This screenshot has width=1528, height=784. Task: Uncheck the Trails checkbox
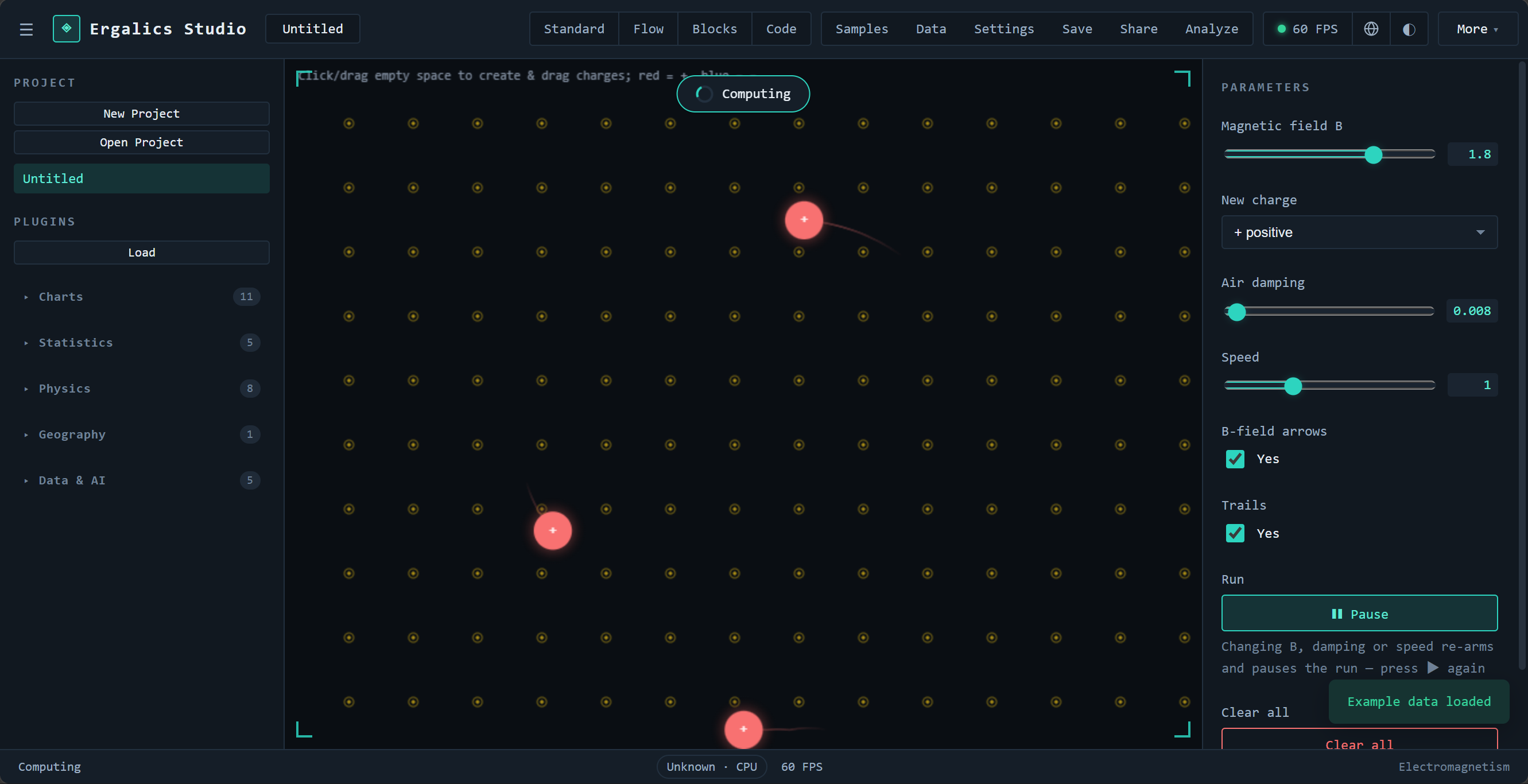(1235, 533)
